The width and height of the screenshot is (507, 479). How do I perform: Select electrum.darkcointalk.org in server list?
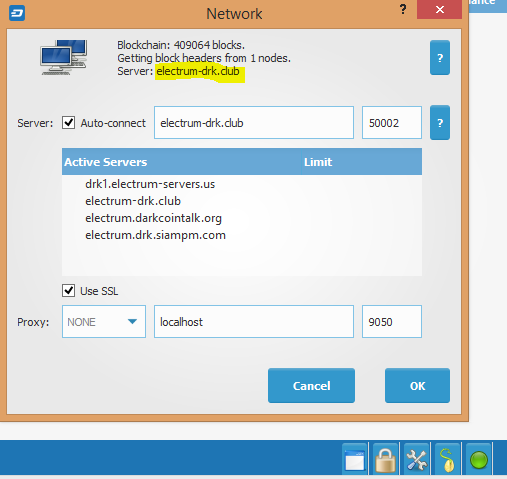click(153, 218)
